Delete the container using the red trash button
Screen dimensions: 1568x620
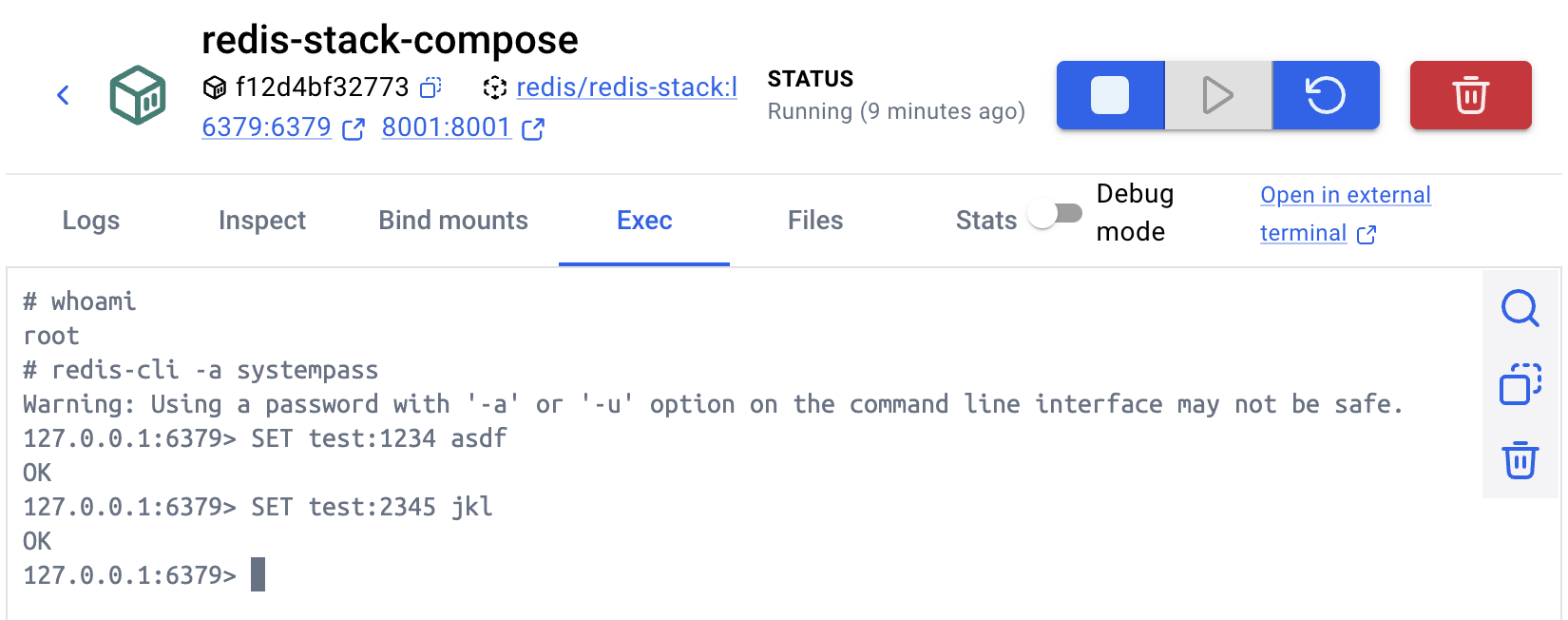click(x=1470, y=95)
